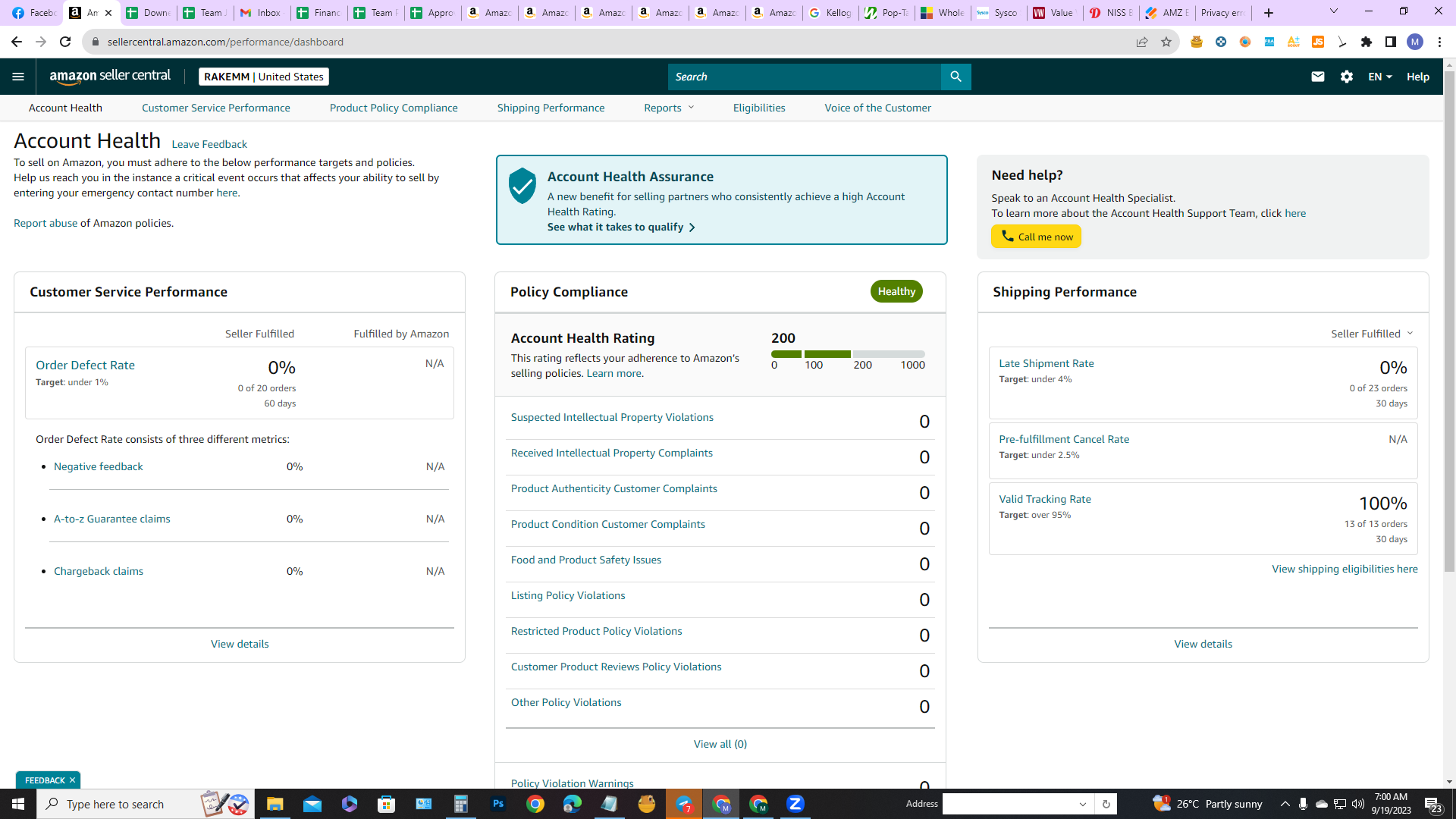Open the Order Defect Rate link

click(x=85, y=365)
